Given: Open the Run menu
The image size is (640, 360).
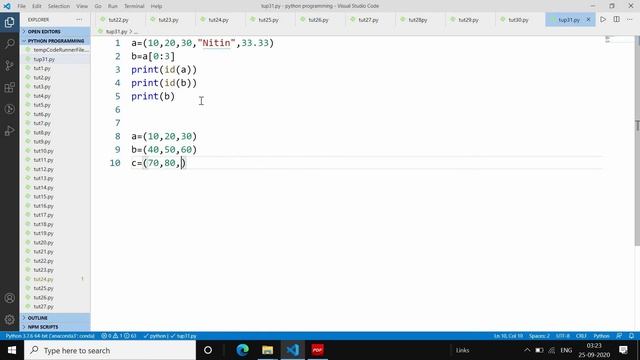Looking at the screenshot, I should coord(113,6).
